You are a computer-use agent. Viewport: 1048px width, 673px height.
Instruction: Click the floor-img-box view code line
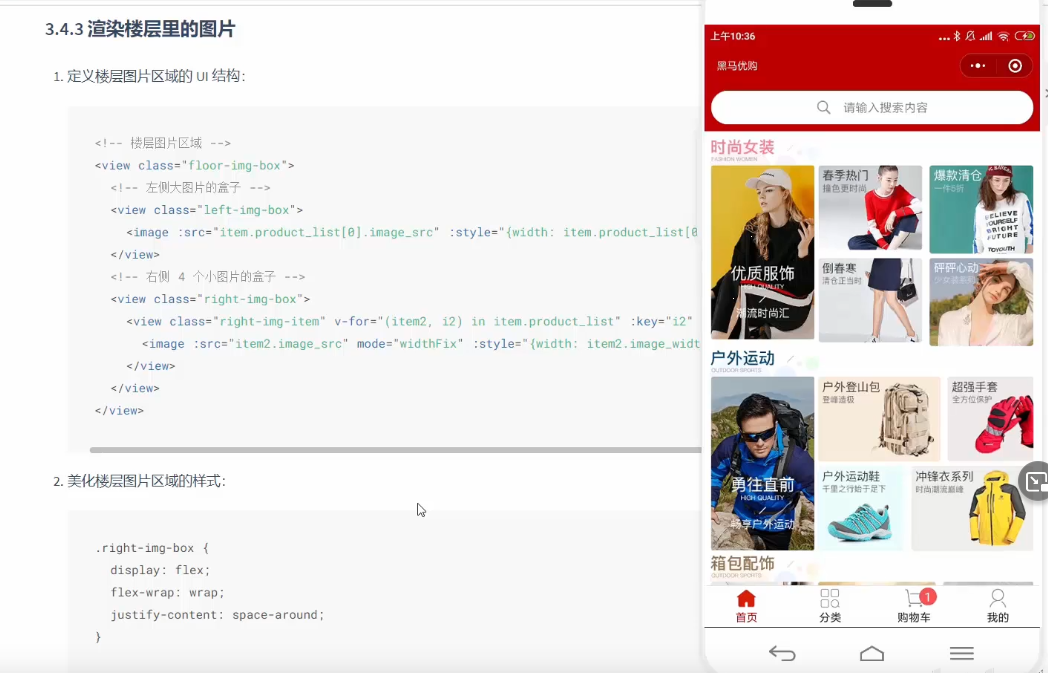click(194, 165)
